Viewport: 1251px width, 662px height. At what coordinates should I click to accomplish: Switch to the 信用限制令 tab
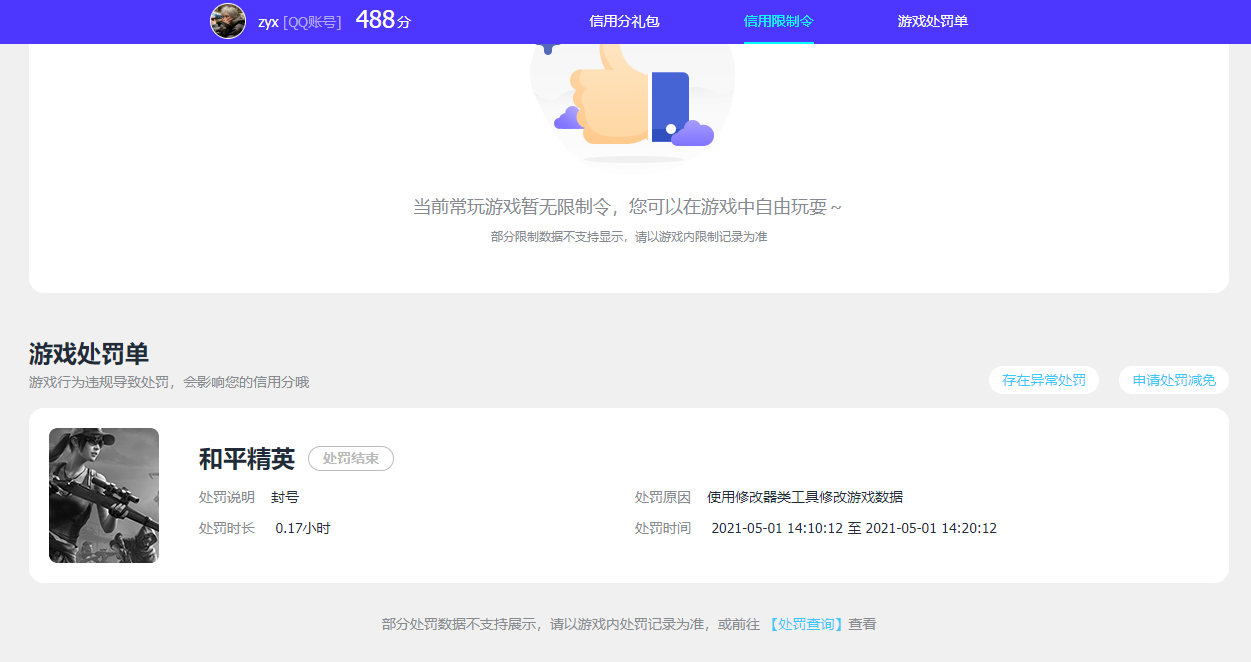click(779, 21)
